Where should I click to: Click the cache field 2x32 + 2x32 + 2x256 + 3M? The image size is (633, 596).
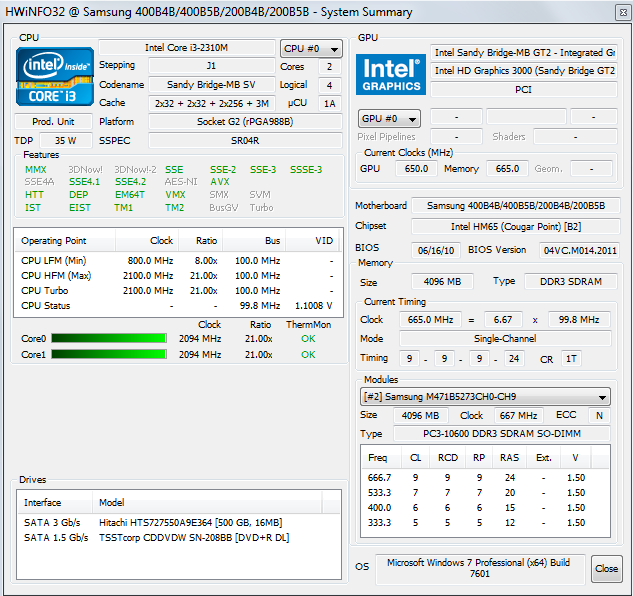click(212, 103)
